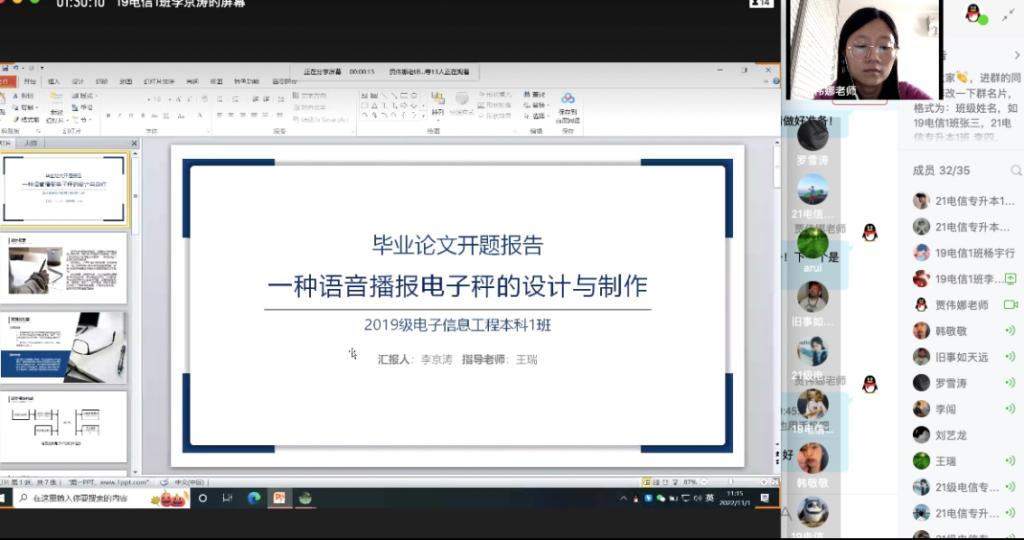Select the first slide thumbnail in the panel
The height and width of the screenshot is (540, 1024).
pos(65,189)
